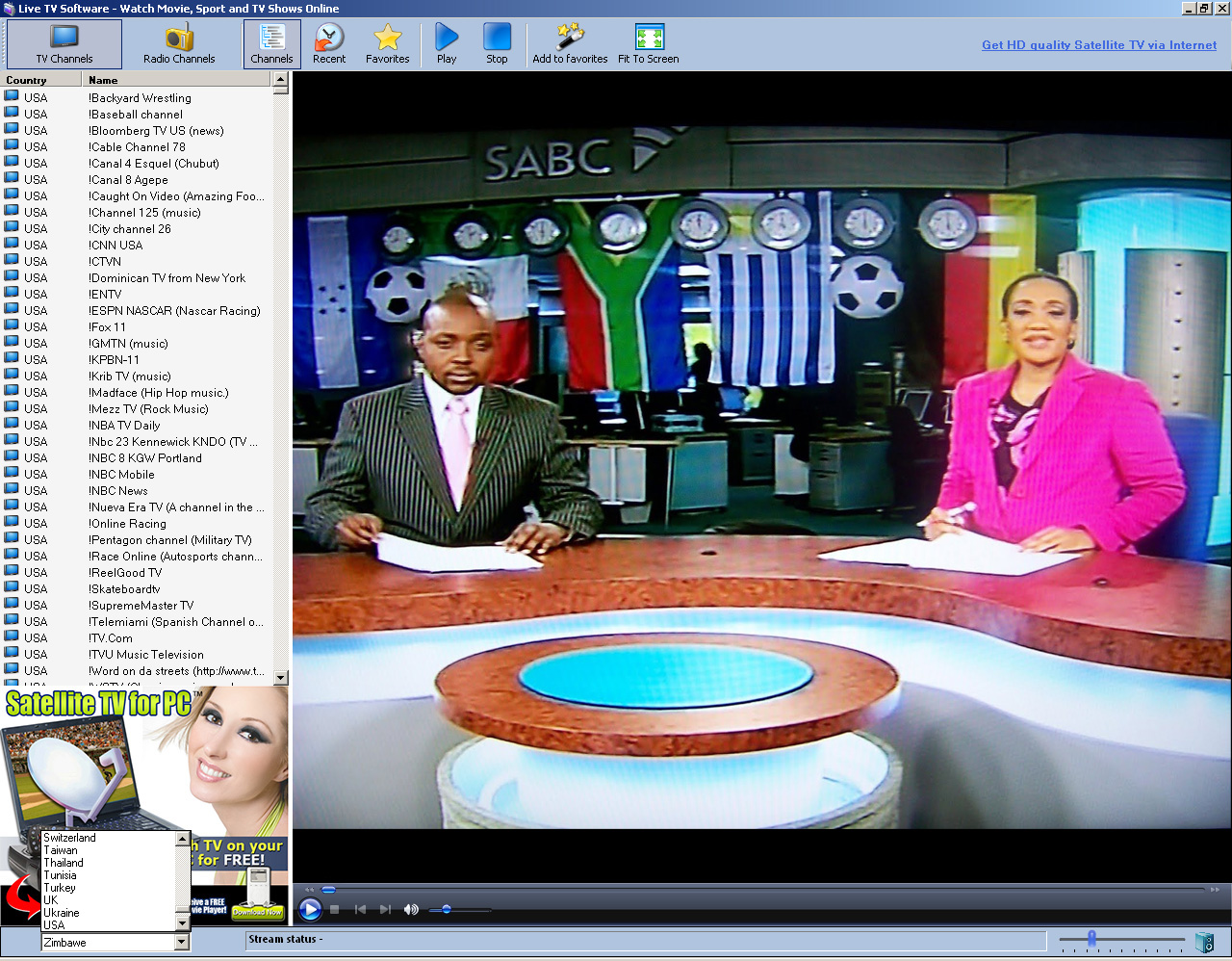Click the media player stop square
The image size is (1232, 961).
click(x=335, y=909)
